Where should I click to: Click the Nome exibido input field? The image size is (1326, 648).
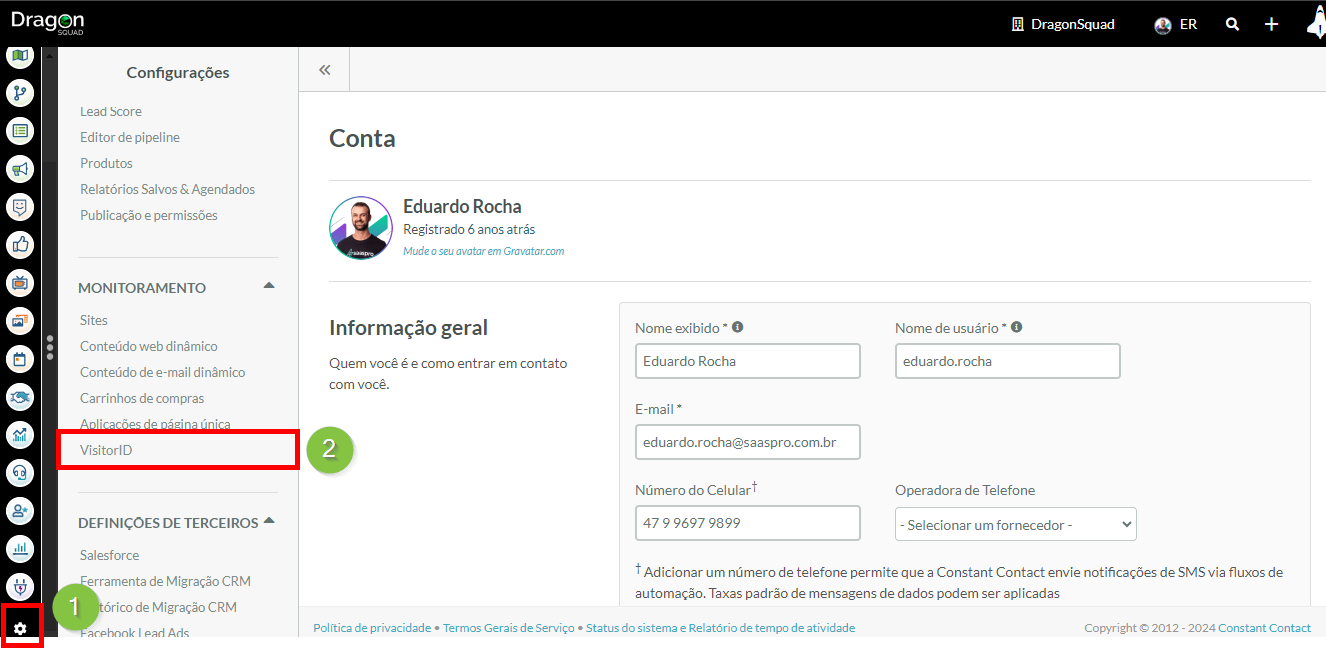[x=747, y=361]
